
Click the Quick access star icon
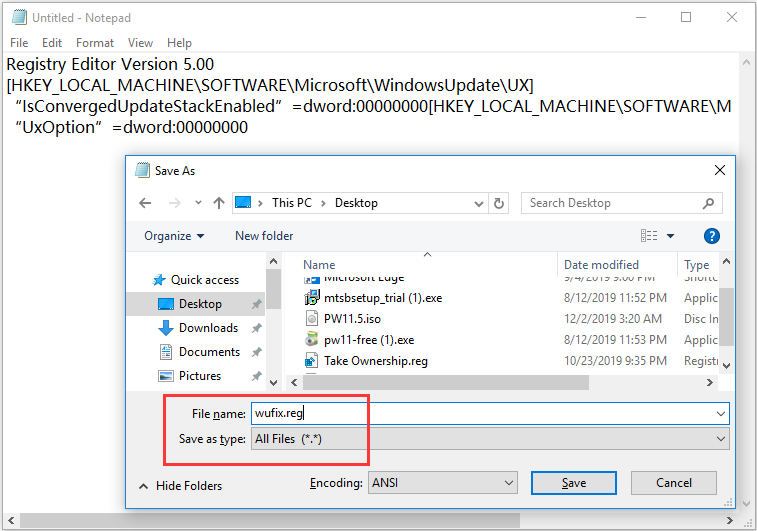(x=159, y=280)
